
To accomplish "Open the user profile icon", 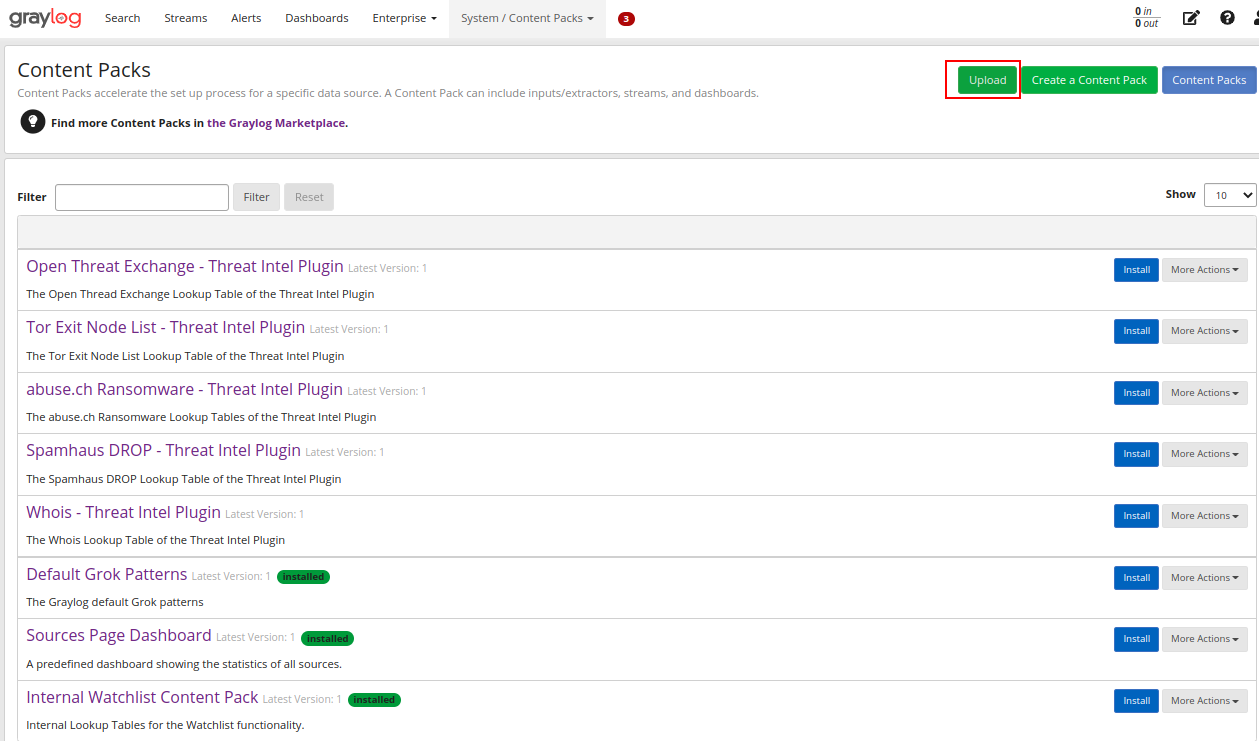I will click(1256, 18).
